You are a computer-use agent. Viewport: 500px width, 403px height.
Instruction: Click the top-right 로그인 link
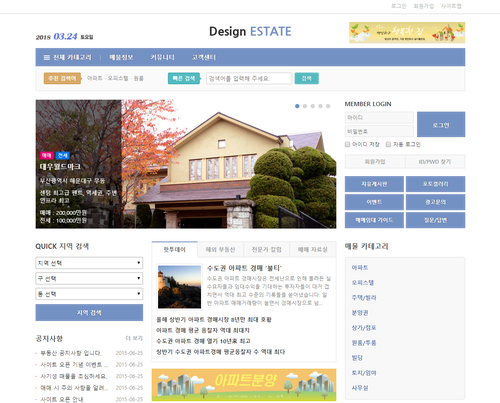tap(398, 6)
